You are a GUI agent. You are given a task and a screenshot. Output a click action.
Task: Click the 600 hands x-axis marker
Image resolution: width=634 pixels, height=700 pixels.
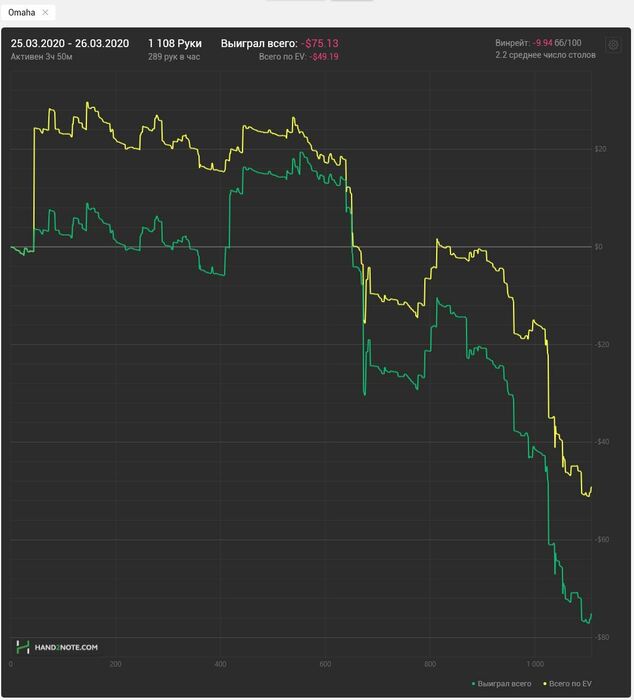(x=325, y=664)
